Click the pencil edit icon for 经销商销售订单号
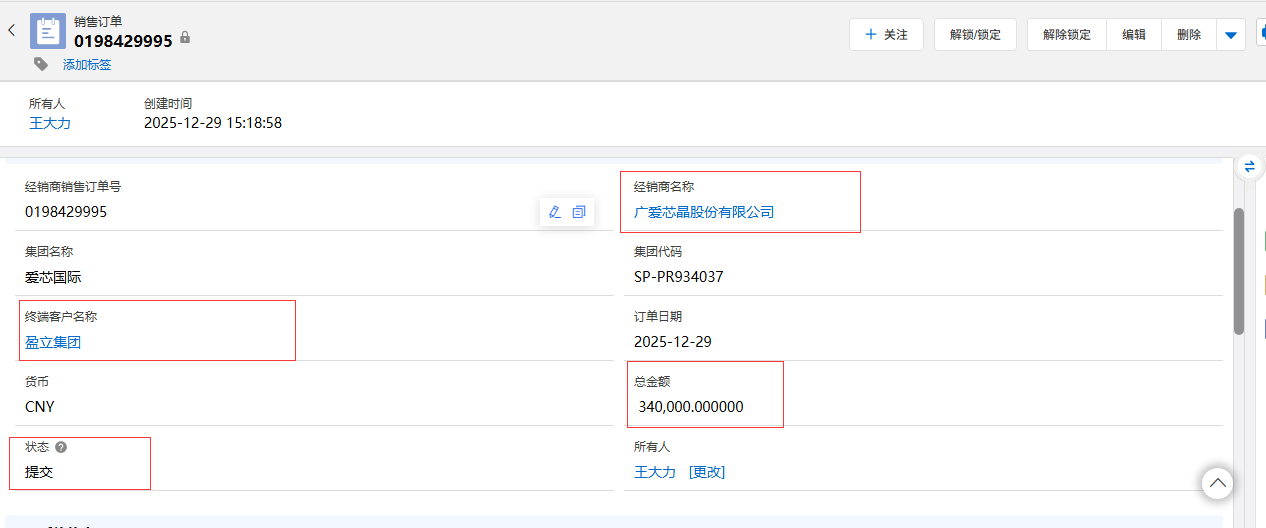 [x=555, y=212]
